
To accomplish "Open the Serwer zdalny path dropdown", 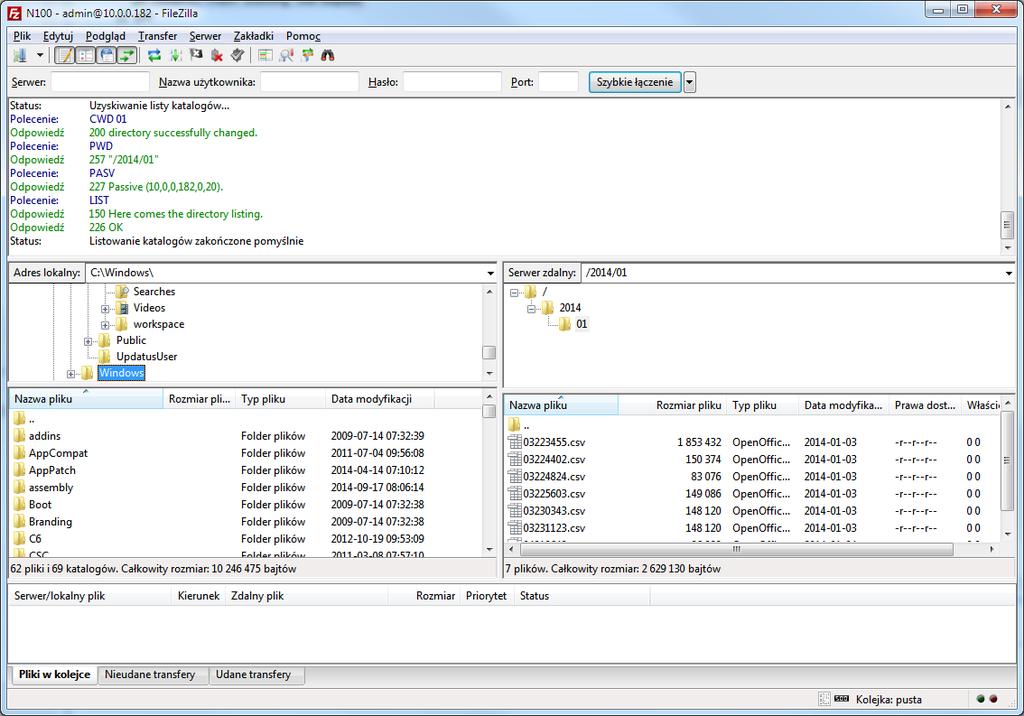I will (x=1008, y=273).
